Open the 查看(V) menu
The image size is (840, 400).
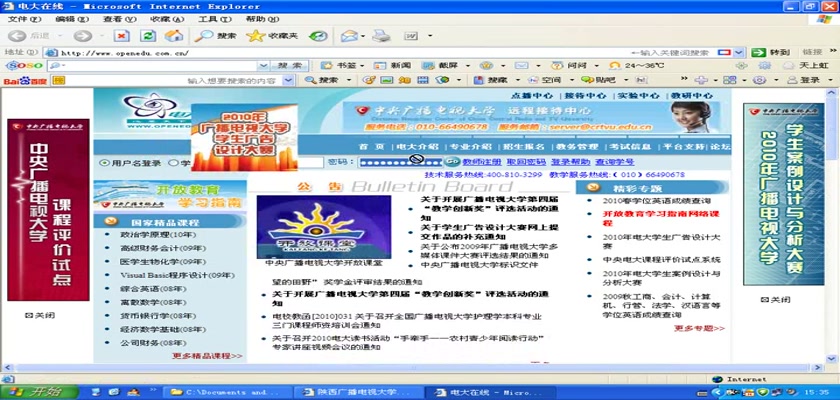click(x=119, y=19)
